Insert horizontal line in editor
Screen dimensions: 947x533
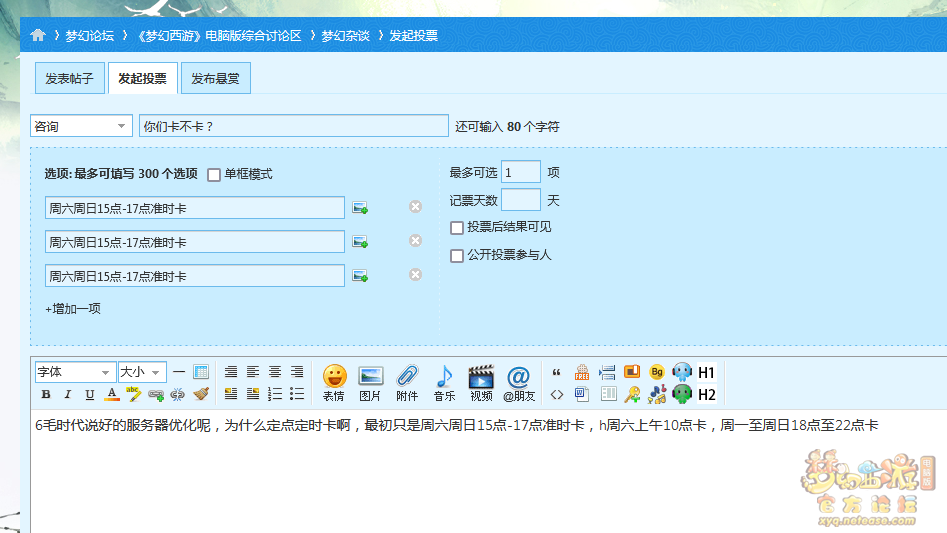coord(179,372)
